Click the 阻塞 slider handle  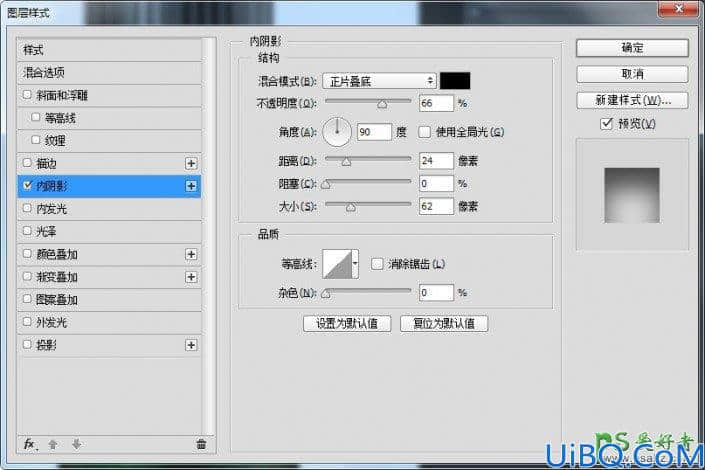pyautogui.click(x=326, y=184)
